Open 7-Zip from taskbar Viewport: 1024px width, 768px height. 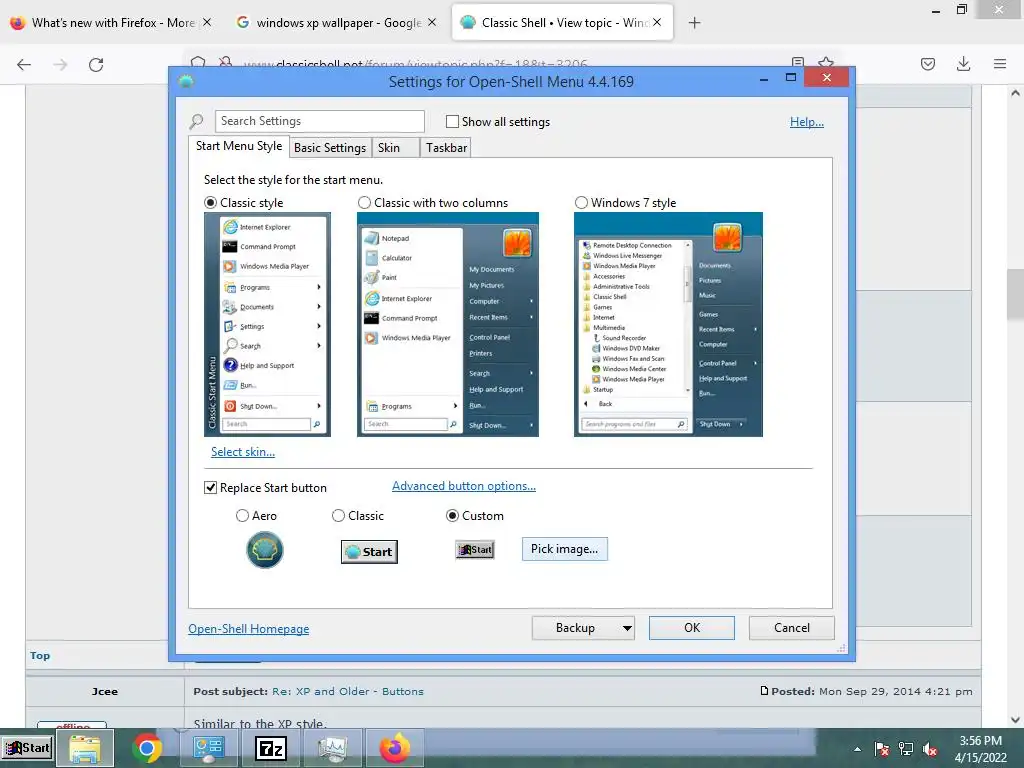pyautogui.click(x=270, y=748)
